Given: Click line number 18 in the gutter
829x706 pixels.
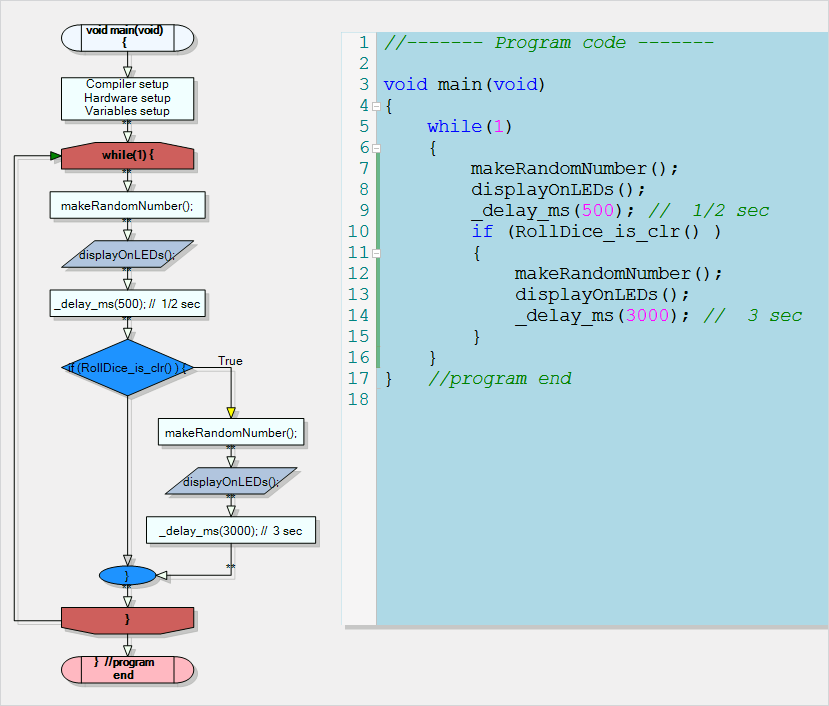Looking at the screenshot, I should [x=359, y=400].
